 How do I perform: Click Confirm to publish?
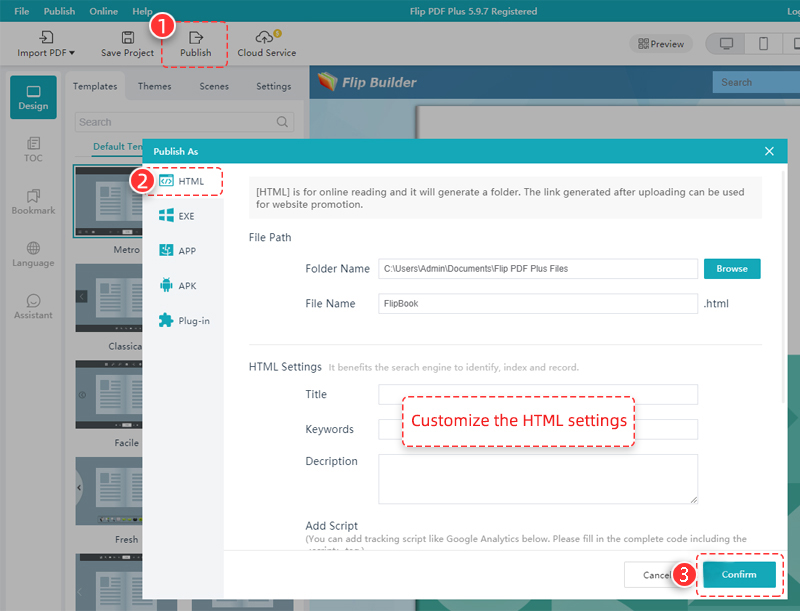click(739, 574)
